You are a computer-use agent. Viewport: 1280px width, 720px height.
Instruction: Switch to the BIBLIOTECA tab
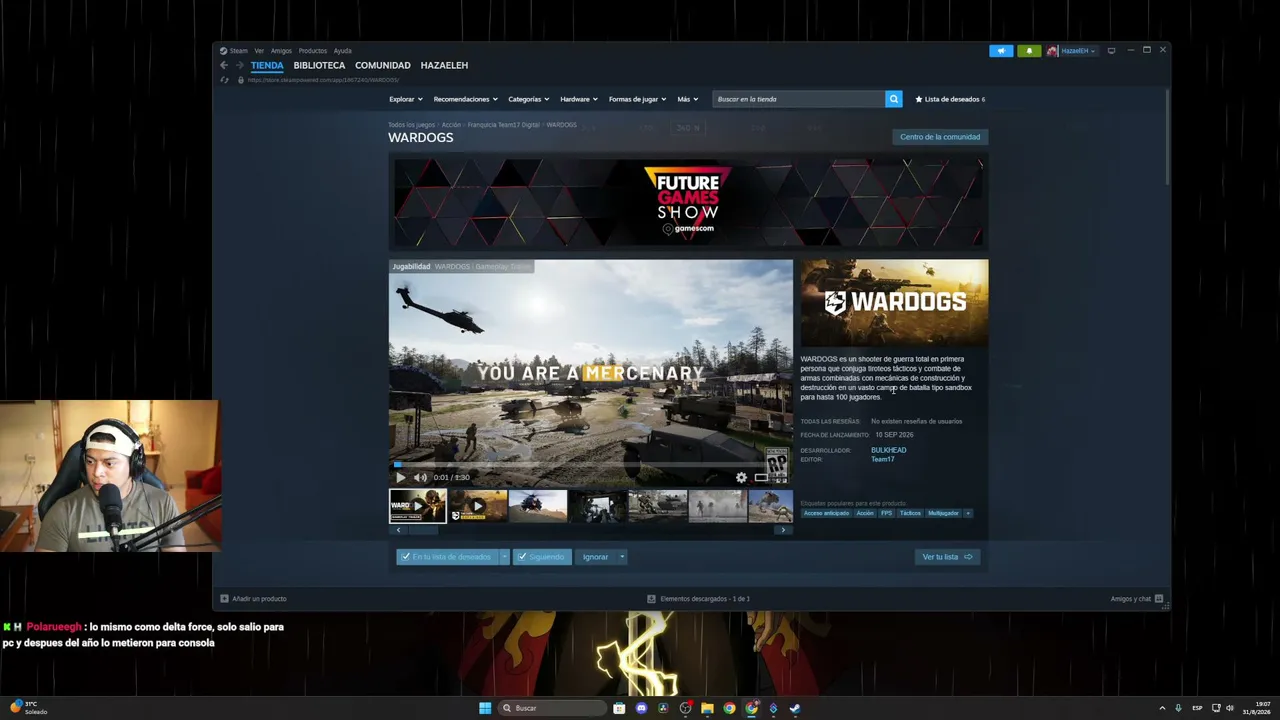(319, 65)
